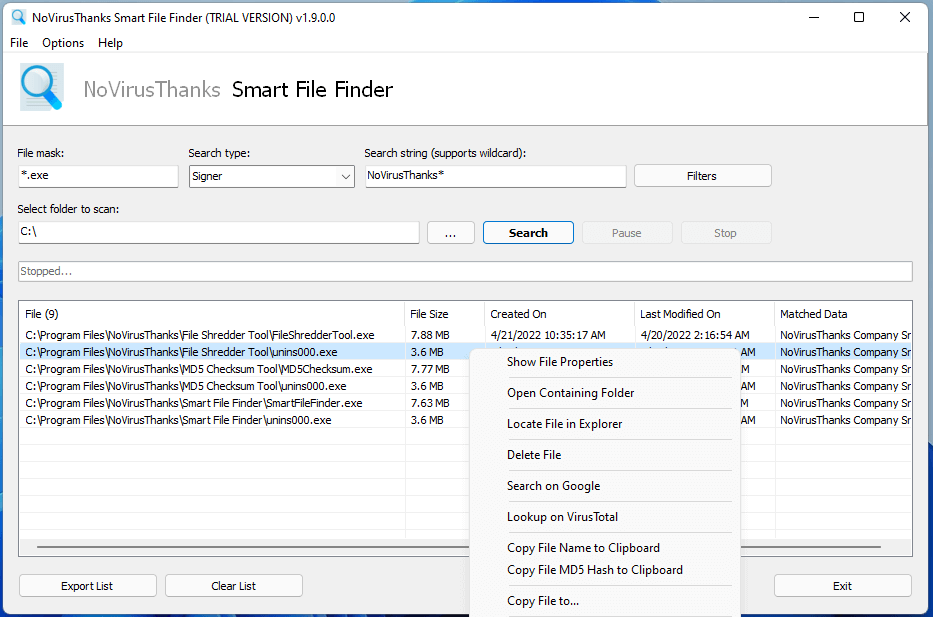Maximize the Smart File Finder window
Viewport: 933px width, 617px height.
859,17
